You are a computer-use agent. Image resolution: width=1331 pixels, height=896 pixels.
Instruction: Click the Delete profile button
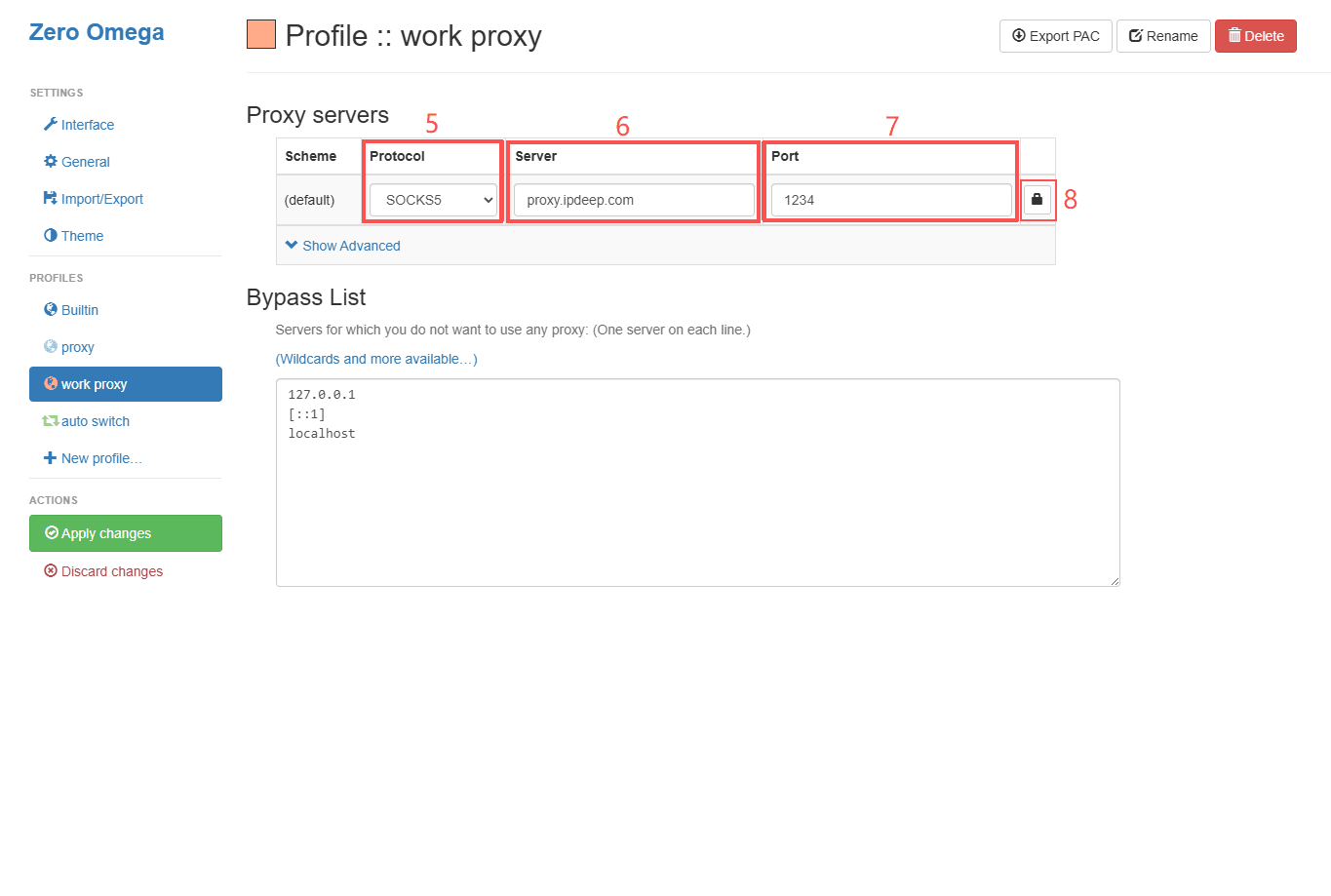pyautogui.click(x=1255, y=36)
